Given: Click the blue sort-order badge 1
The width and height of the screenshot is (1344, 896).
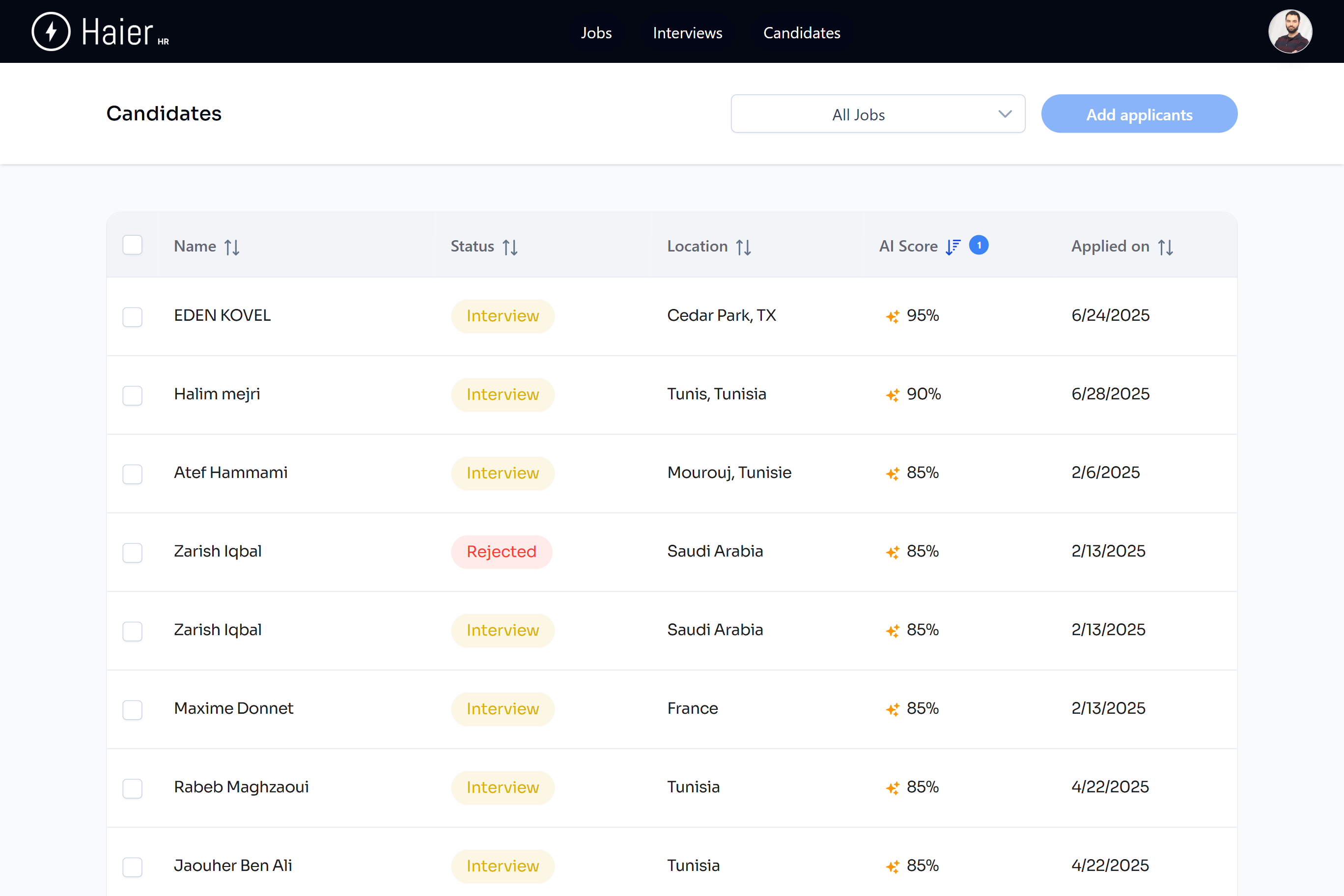Looking at the screenshot, I should 979,245.
